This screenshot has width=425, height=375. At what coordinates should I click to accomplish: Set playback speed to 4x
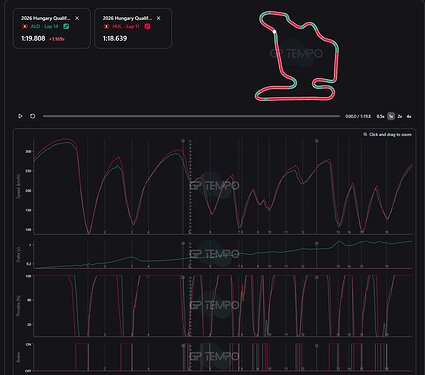tap(409, 116)
